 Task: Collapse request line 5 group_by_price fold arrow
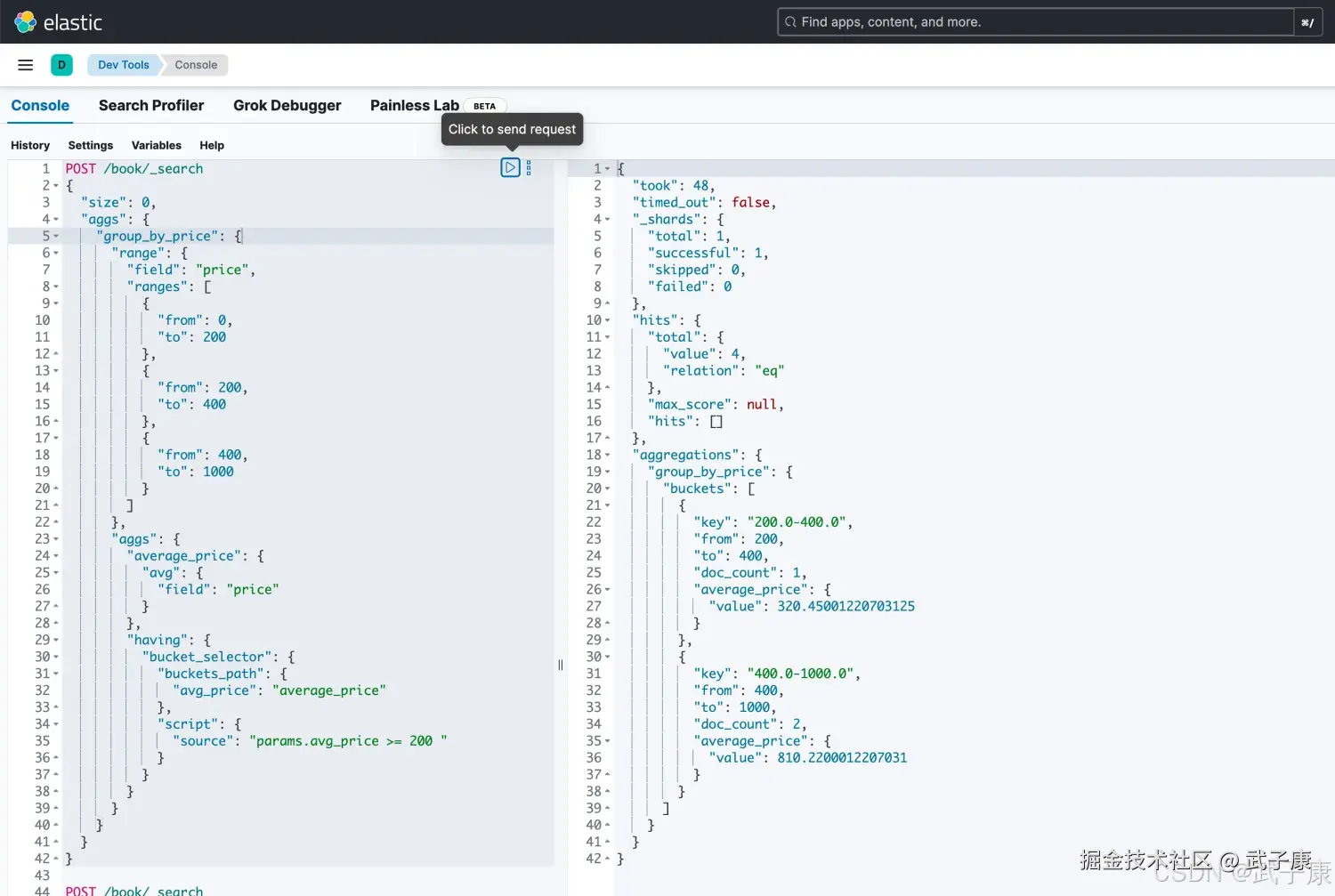tap(56, 237)
